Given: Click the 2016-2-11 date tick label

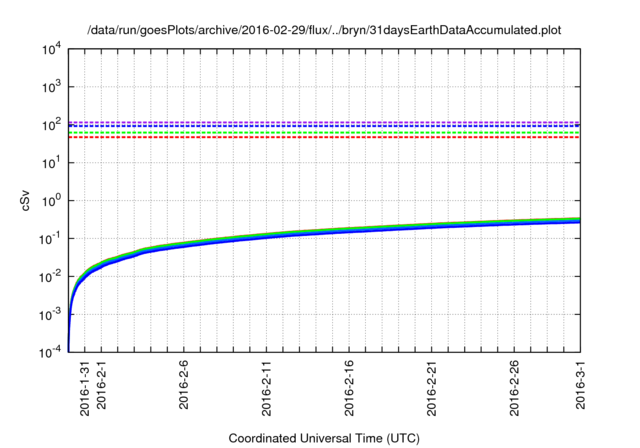Looking at the screenshot, I should click(266, 388).
